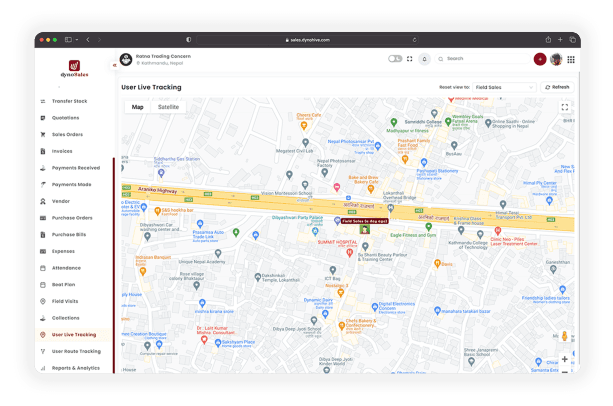Image resolution: width=613 pixels, height=406 pixels.
Task: Click the Bake and Brew Bakery Cafe pin
Action: point(371,189)
